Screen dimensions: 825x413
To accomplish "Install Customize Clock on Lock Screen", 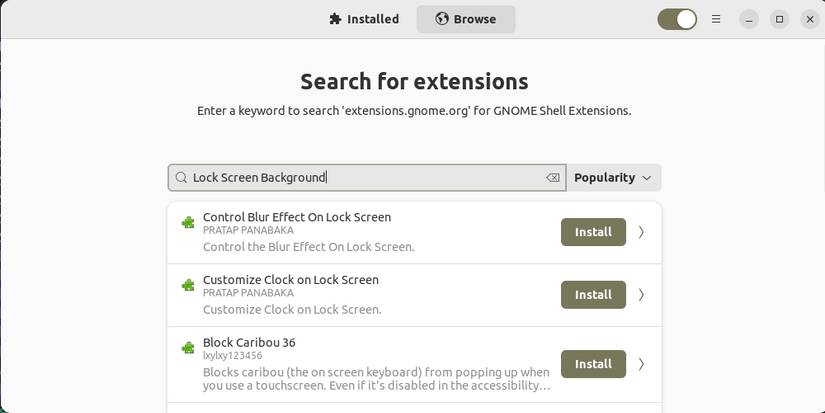I will pyautogui.click(x=593, y=295).
